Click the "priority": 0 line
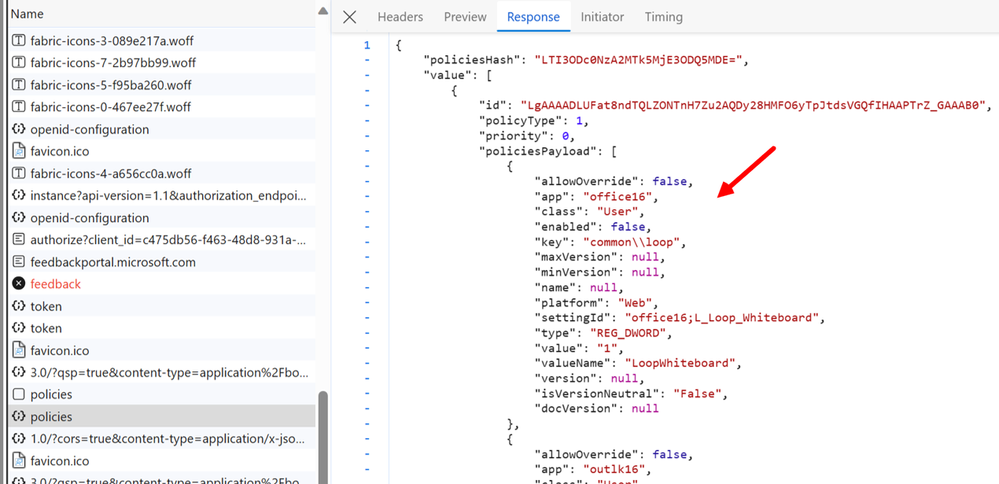Screen dimensions: 999x484 tap(528, 136)
